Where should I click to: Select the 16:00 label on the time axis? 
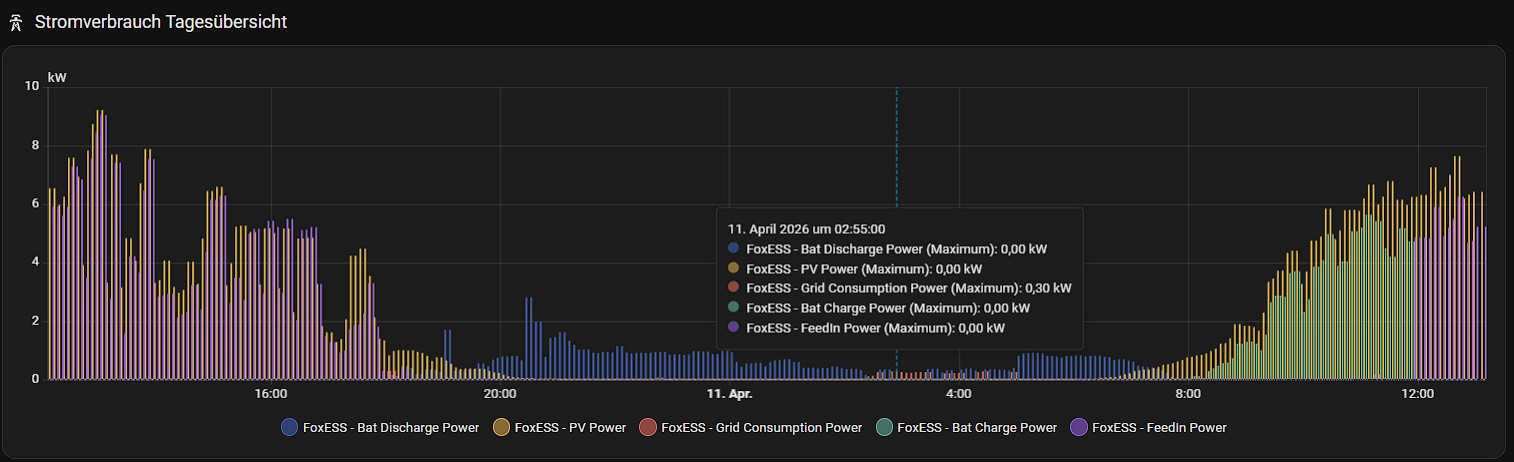tap(271, 394)
